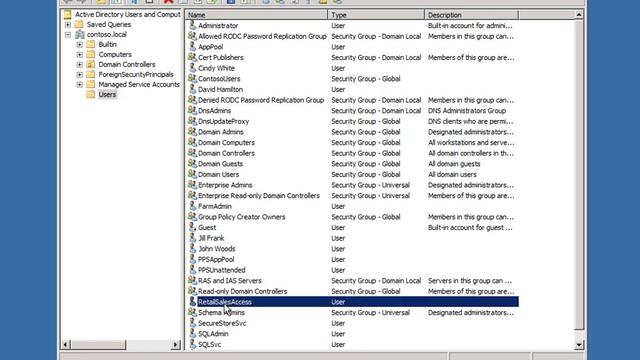This screenshot has height=360, width=640.
Task: Click the John Woods user icon
Action: tap(192, 248)
